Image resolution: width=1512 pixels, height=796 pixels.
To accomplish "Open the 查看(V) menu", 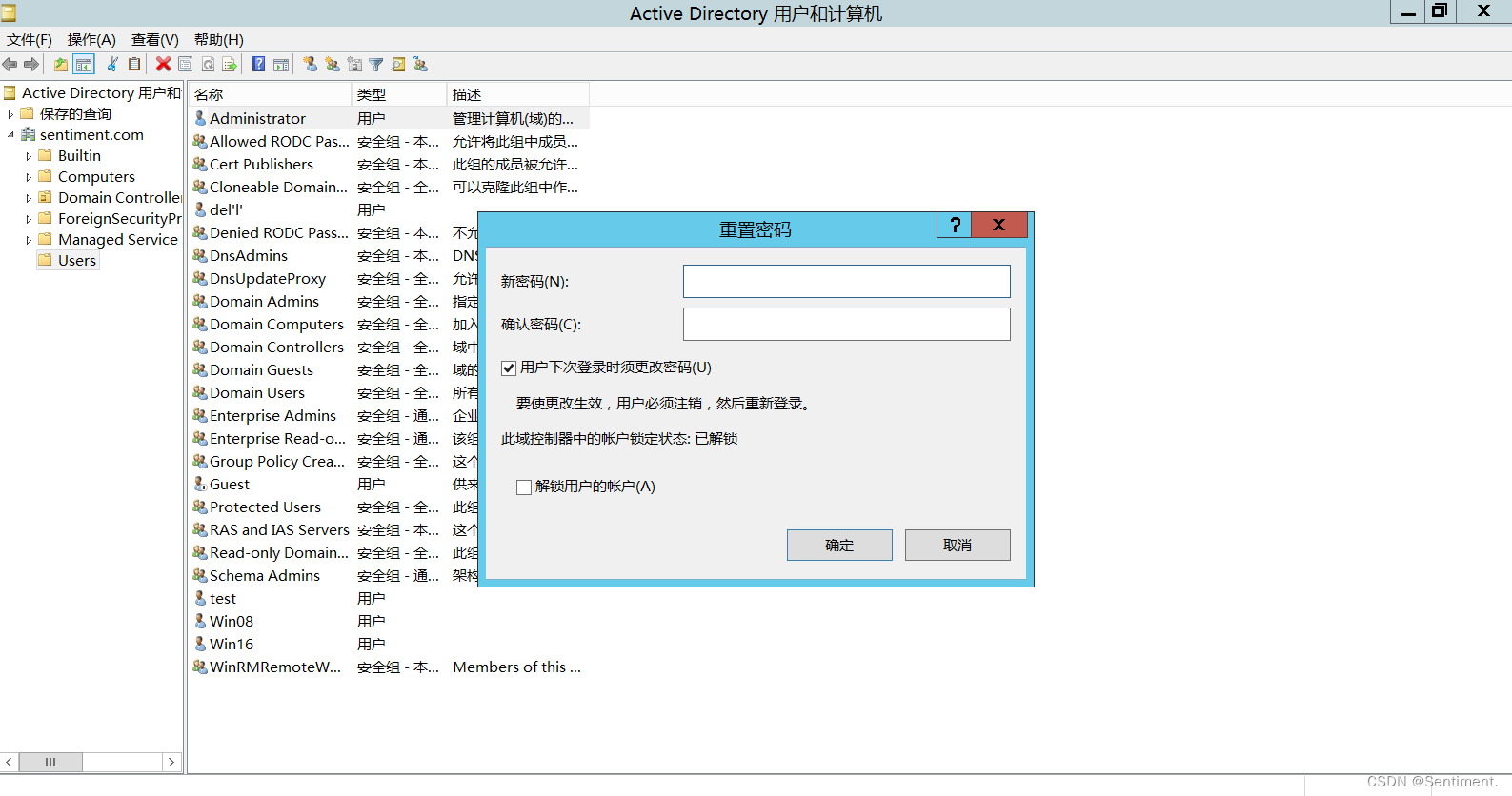I will coord(155,40).
